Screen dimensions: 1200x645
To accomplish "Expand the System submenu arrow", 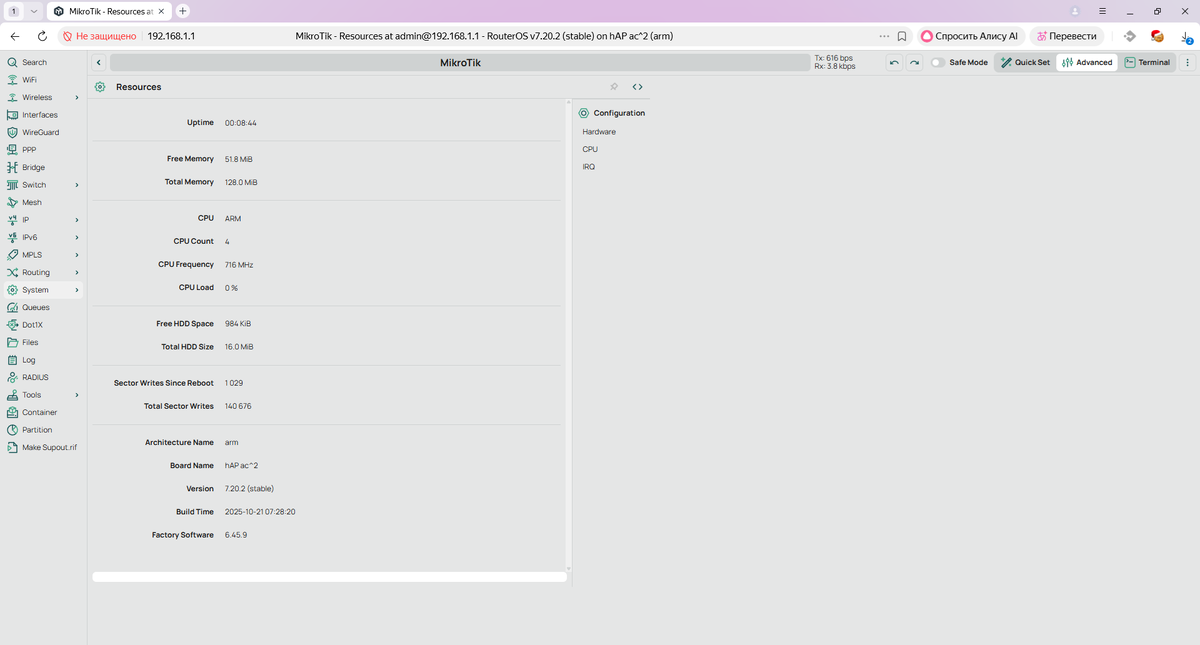I will [77, 290].
